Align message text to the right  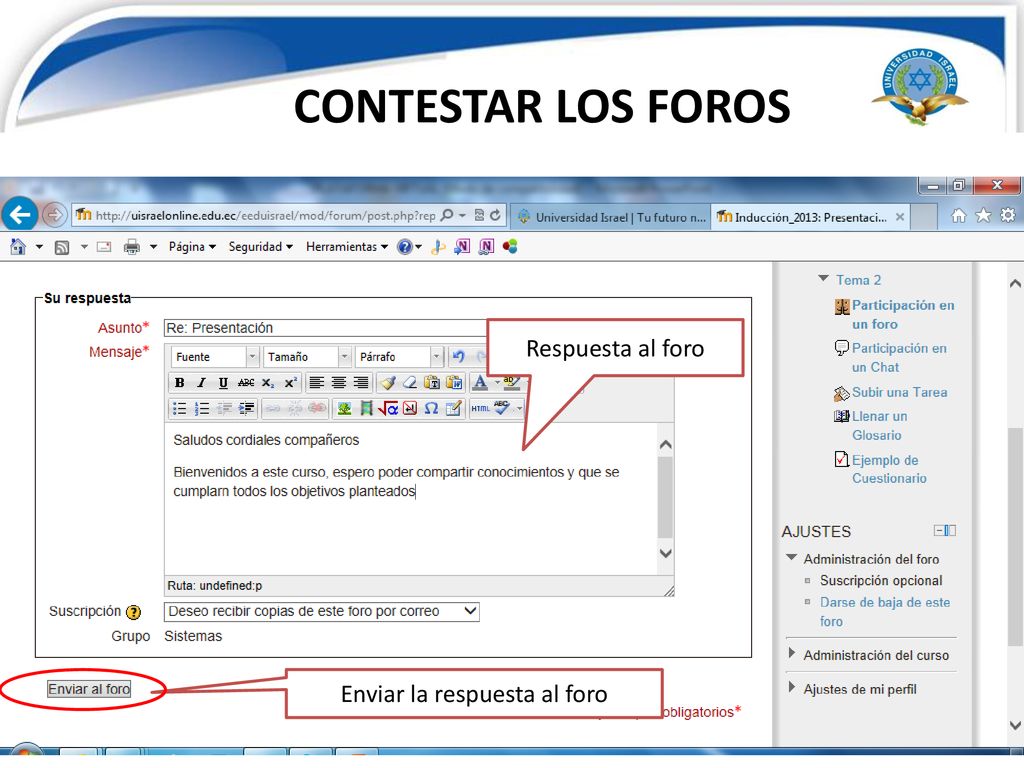[x=360, y=383]
